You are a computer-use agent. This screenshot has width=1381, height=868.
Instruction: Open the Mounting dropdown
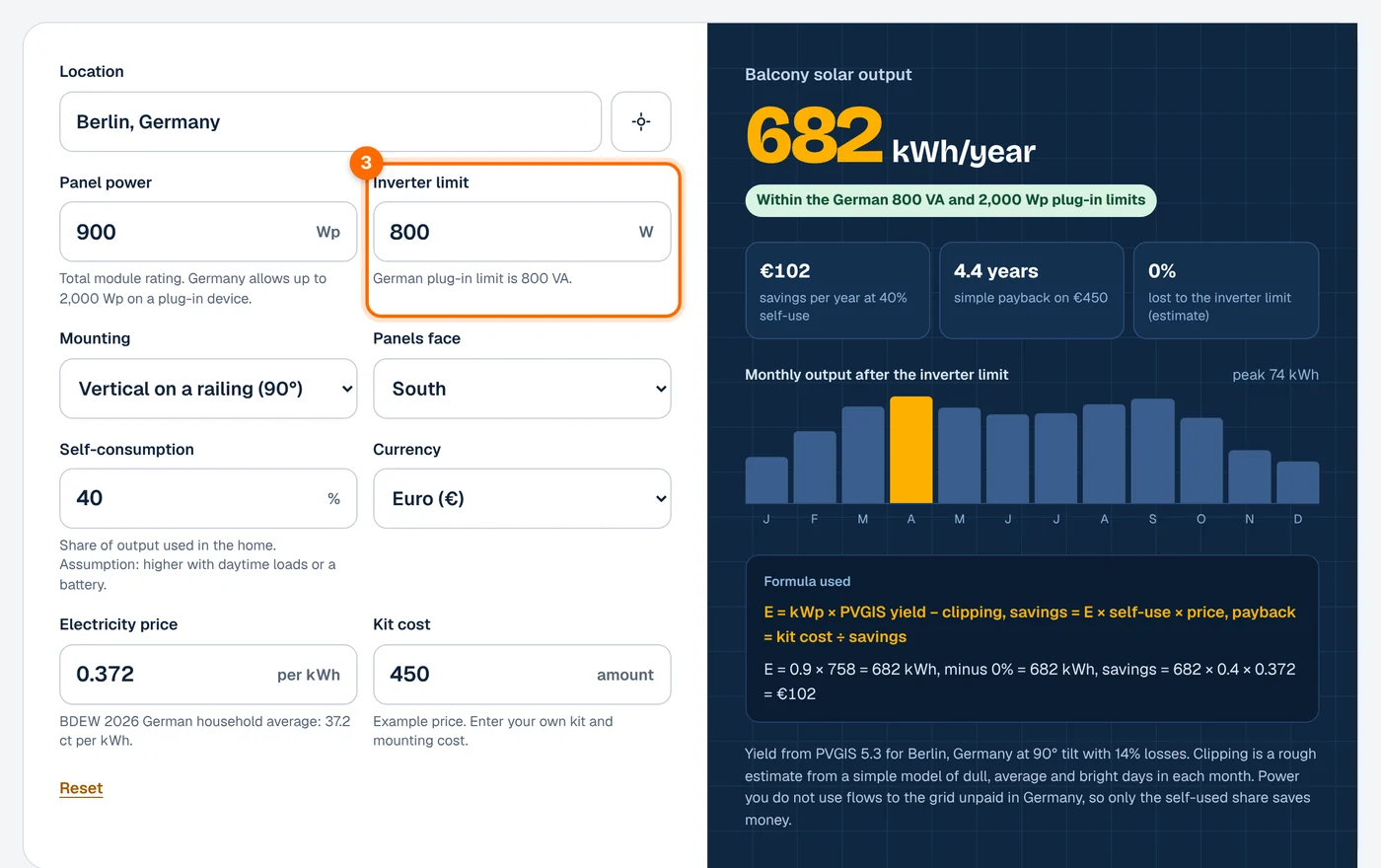pos(208,389)
